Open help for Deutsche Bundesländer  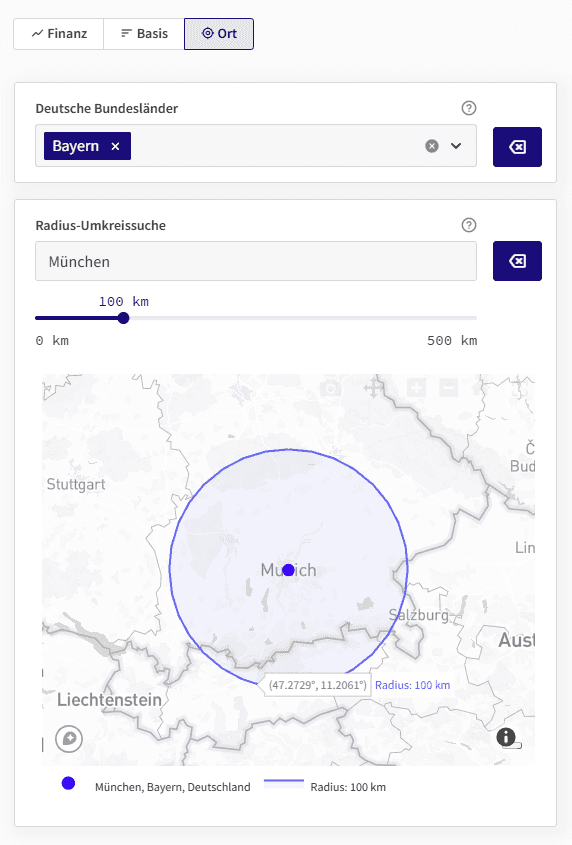(x=469, y=108)
